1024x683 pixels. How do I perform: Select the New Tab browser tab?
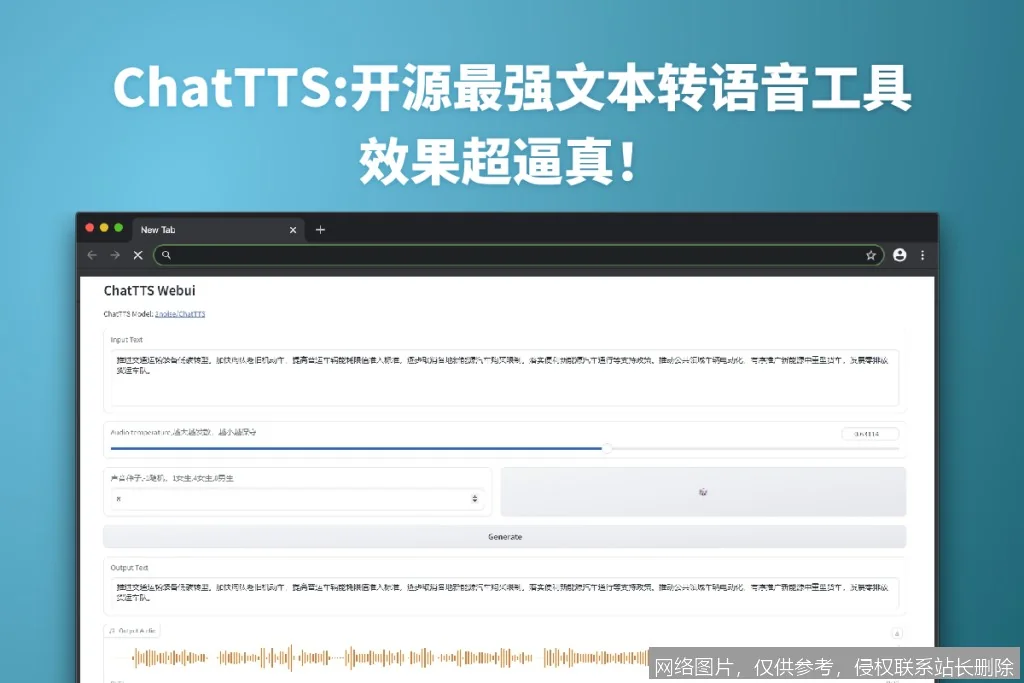click(x=218, y=230)
